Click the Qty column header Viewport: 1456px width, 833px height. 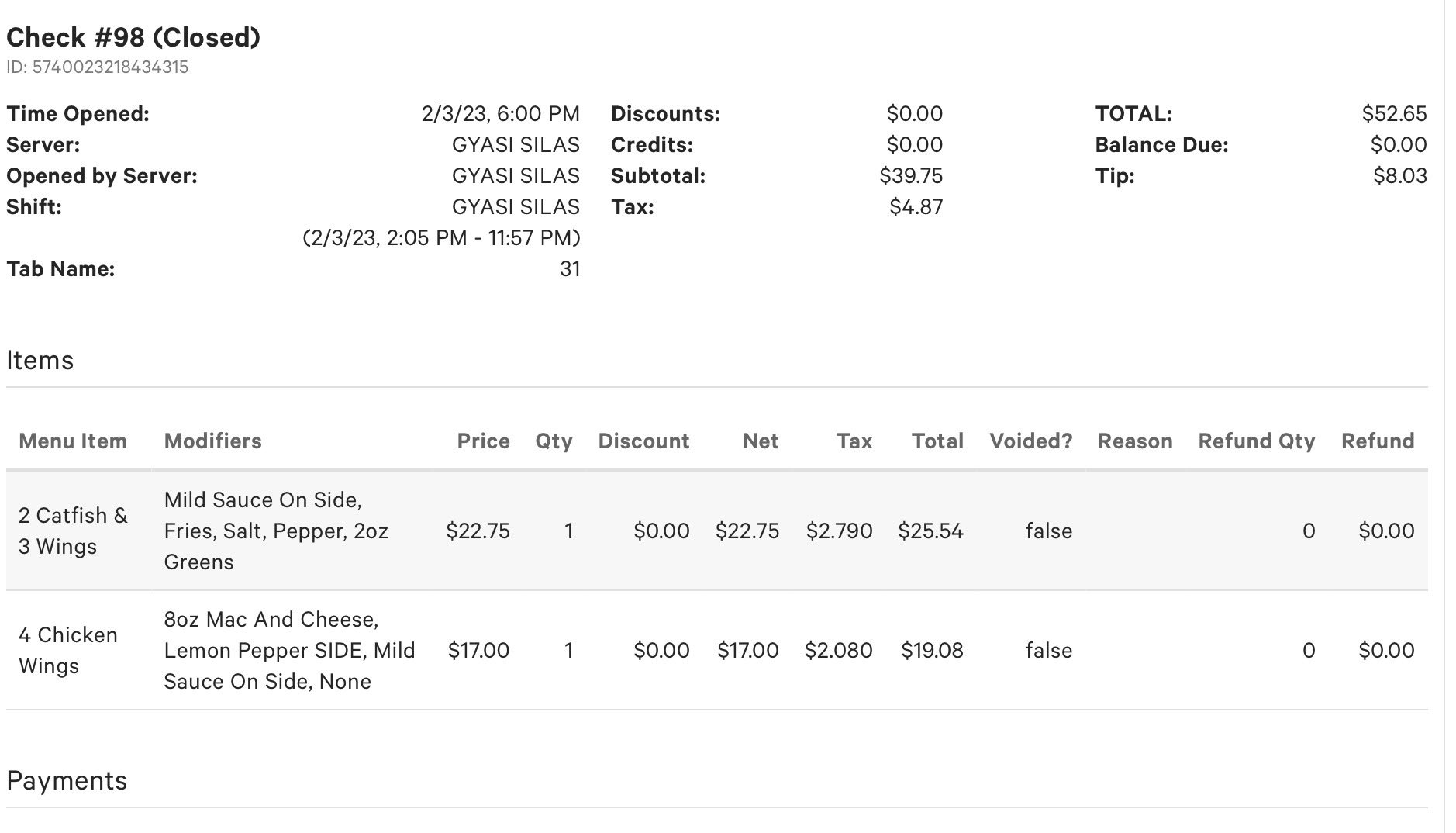[554, 441]
